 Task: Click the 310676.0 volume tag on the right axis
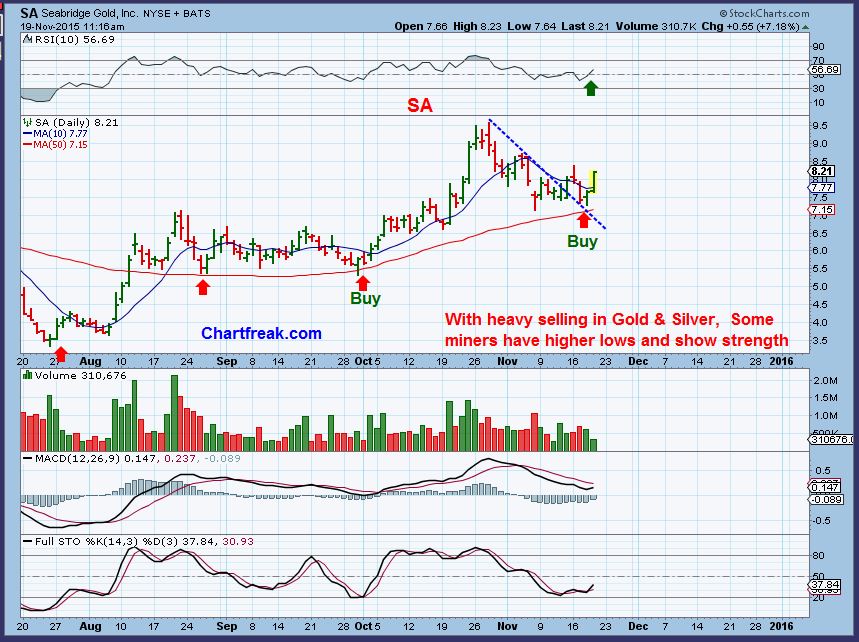(832, 439)
